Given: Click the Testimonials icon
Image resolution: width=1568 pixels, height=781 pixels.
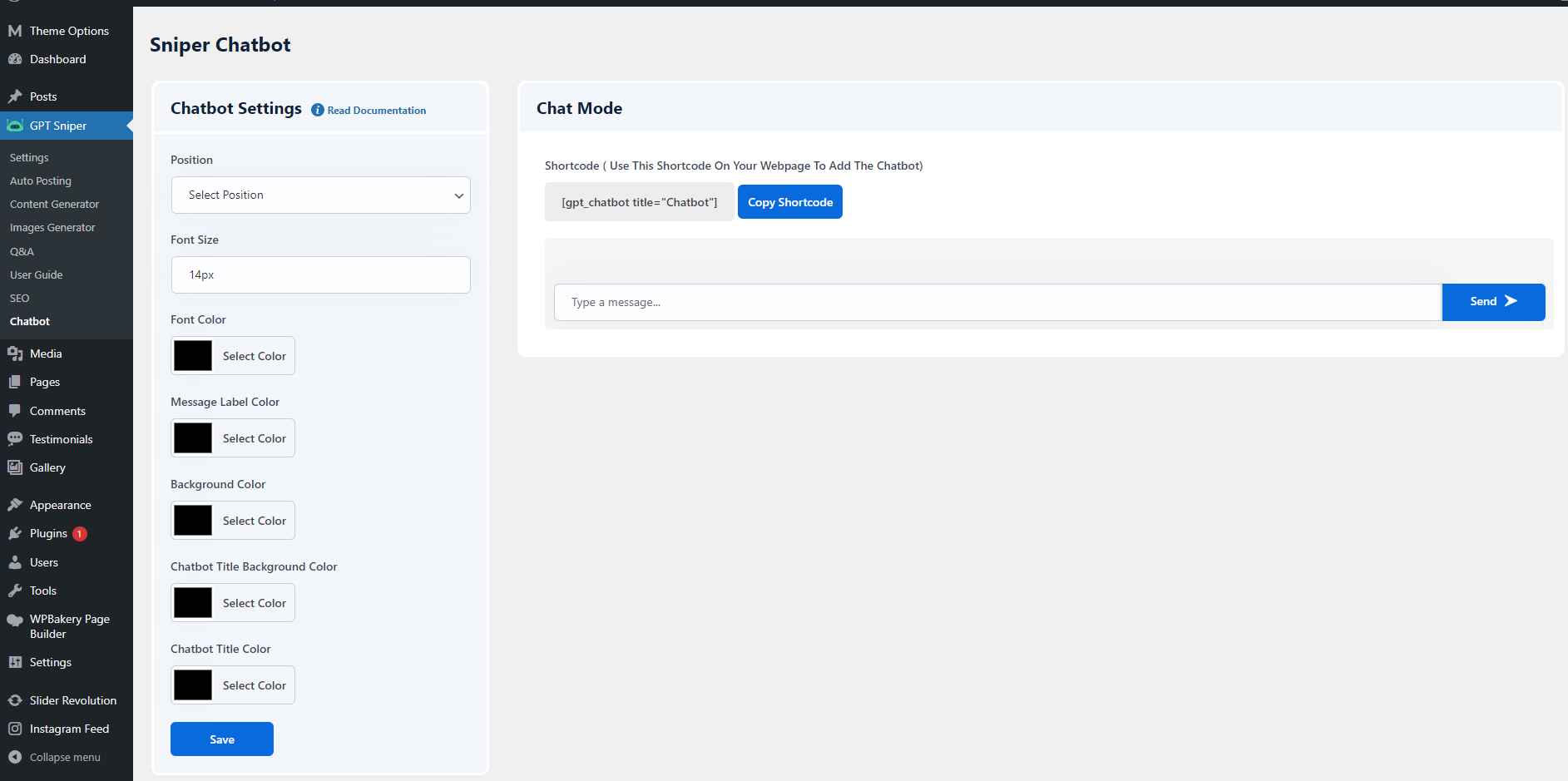Looking at the screenshot, I should click(x=15, y=439).
